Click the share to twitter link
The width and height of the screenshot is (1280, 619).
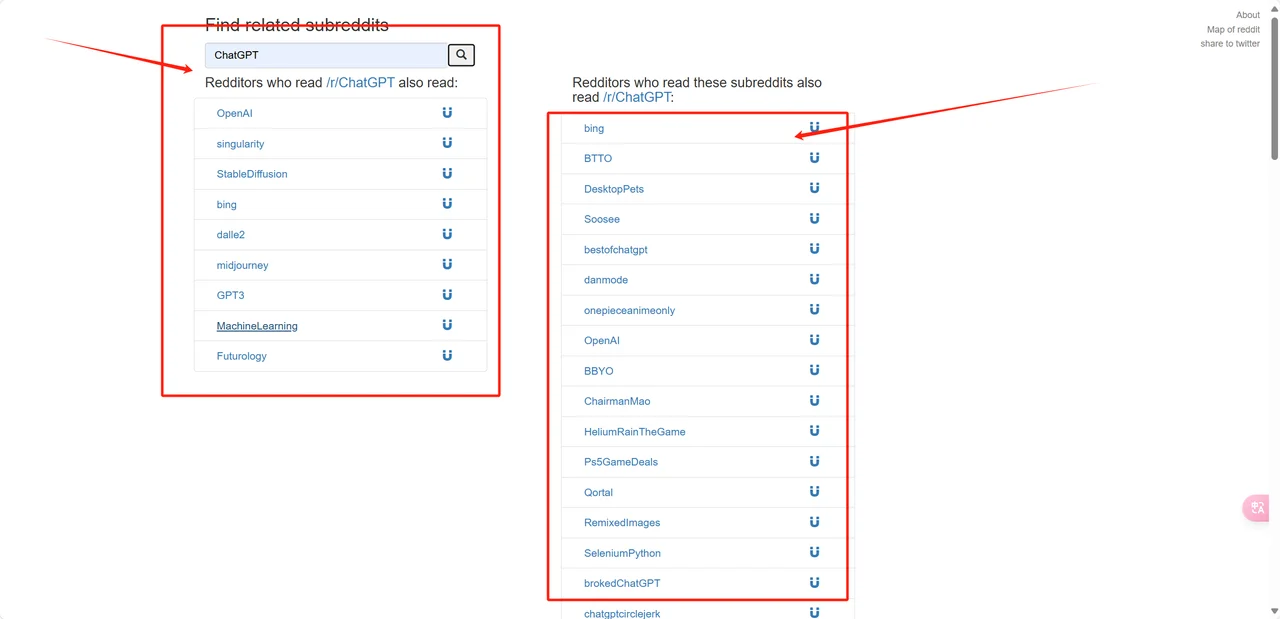(1230, 44)
